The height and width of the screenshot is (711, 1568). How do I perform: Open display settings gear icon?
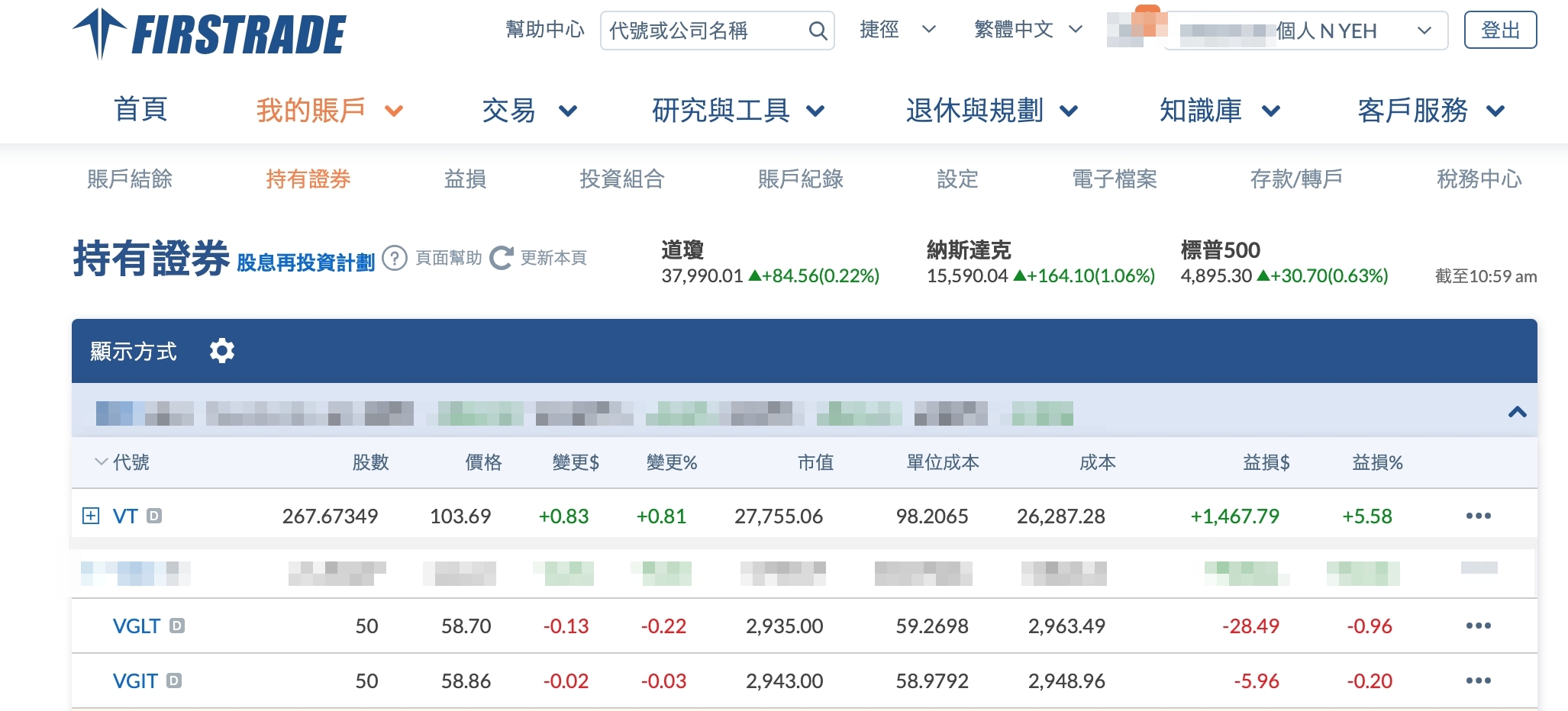pyautogui.click(x=222, y=351)
